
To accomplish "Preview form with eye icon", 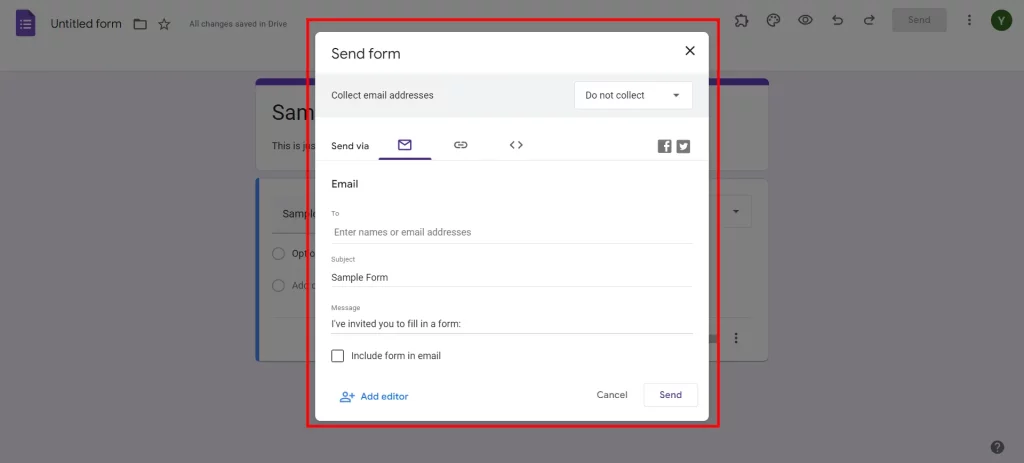I will point(805,20).
